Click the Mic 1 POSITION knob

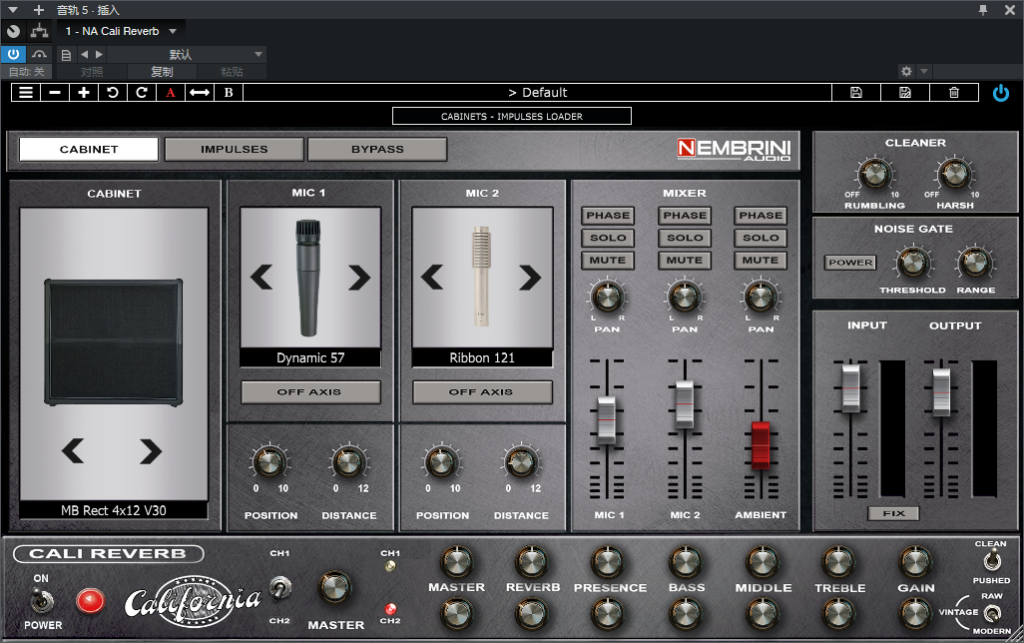[269, 462]
